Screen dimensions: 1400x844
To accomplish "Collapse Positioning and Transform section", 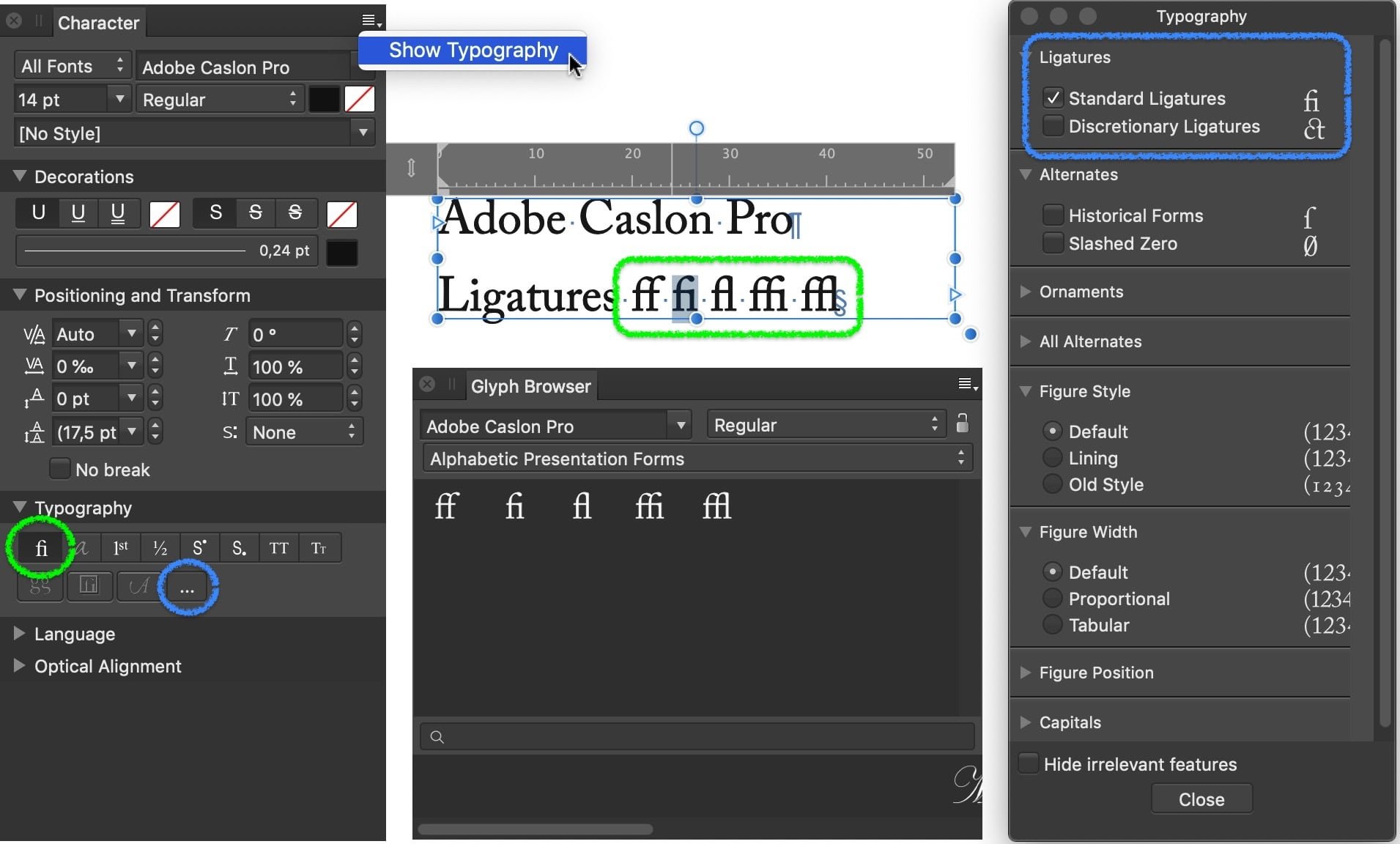I will (x=20, y=295).
